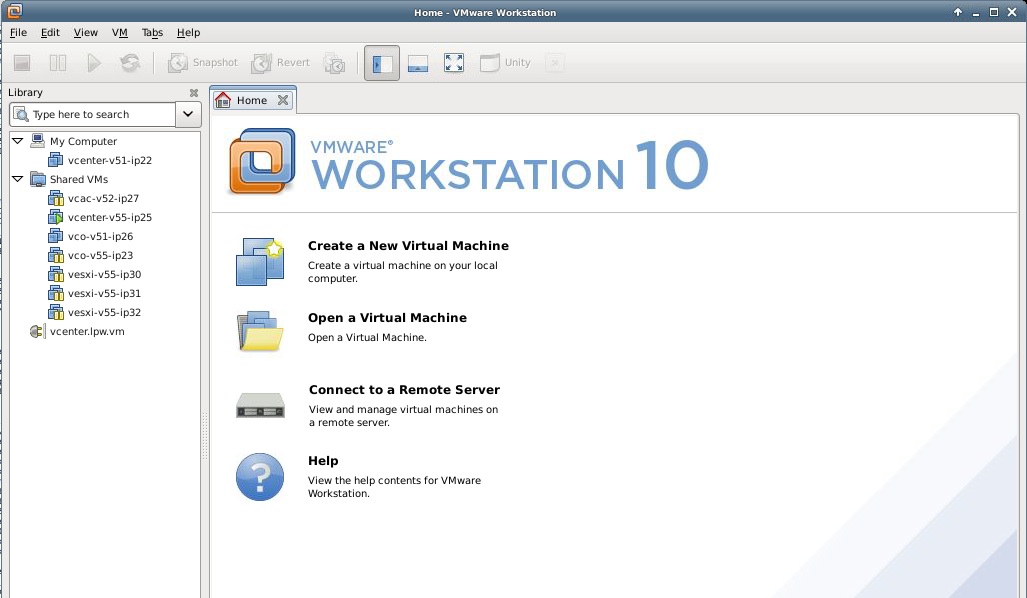
Task: Click the Power On play toolbar icon
Action: point(94,63)
